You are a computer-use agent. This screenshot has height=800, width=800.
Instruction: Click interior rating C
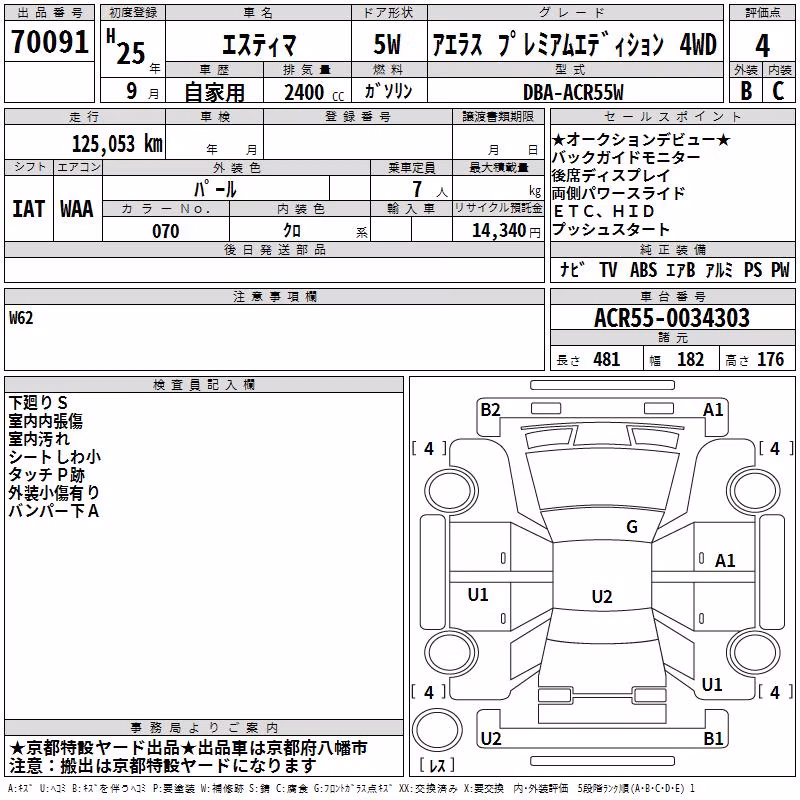click(779, 91)
